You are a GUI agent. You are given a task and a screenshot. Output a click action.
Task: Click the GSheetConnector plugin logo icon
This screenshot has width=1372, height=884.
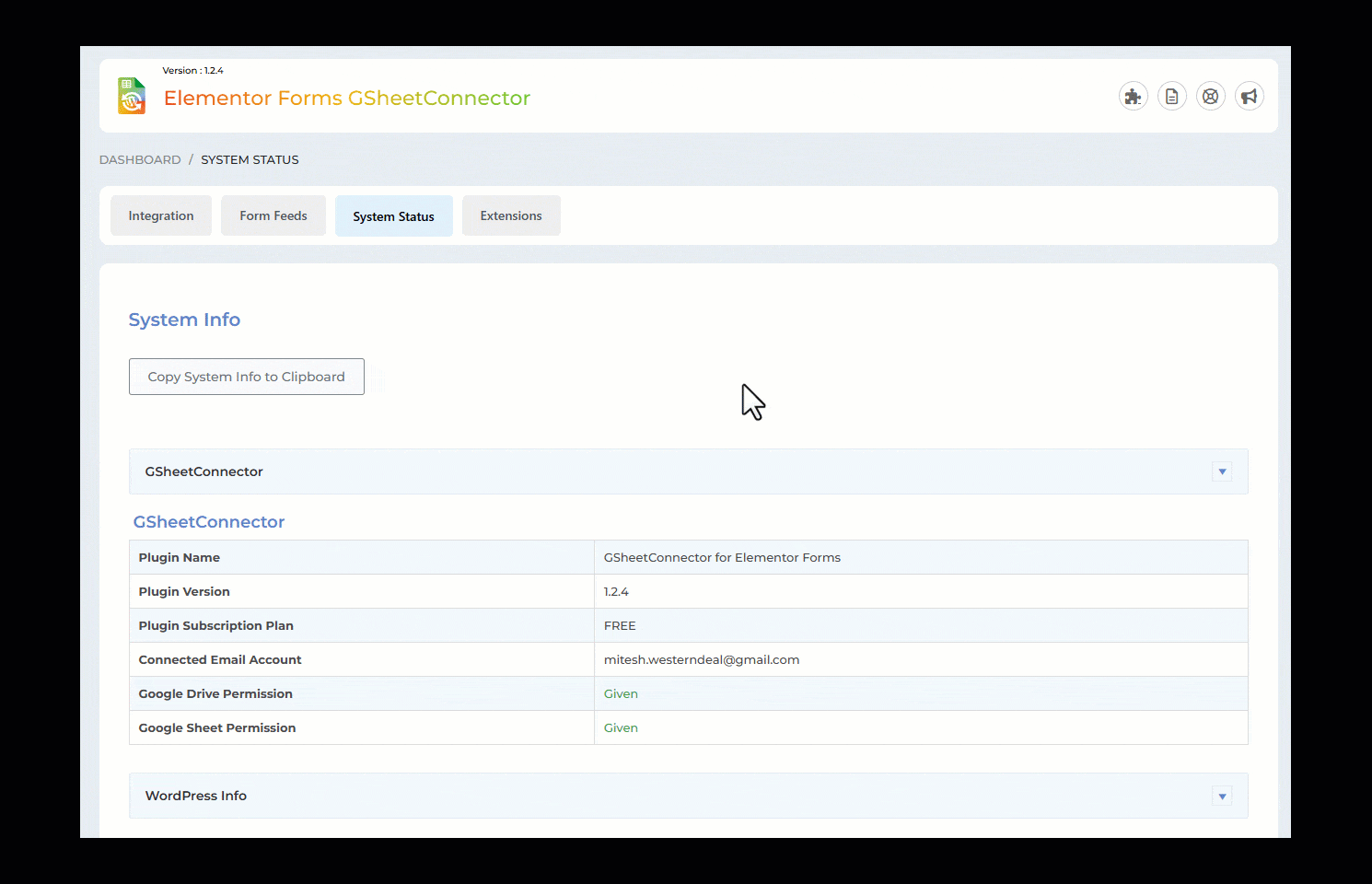[132, 96]
